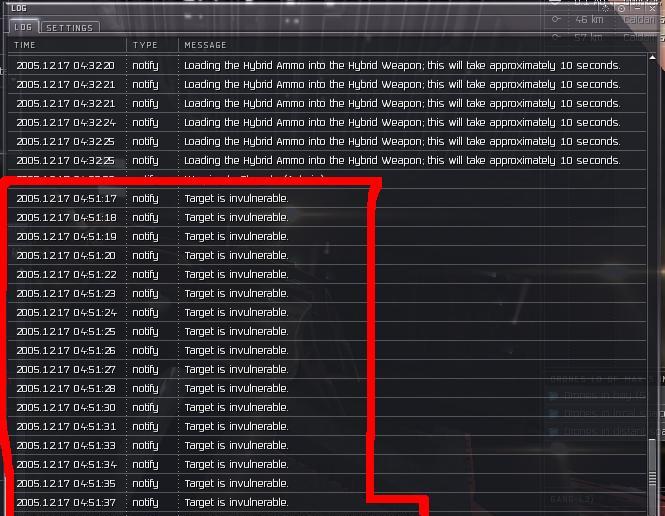This screenshot has width=665, height=516.
Task: Click the message text in the 04:51:22 row
Action: pyautogui.click(x=236, y=275)
